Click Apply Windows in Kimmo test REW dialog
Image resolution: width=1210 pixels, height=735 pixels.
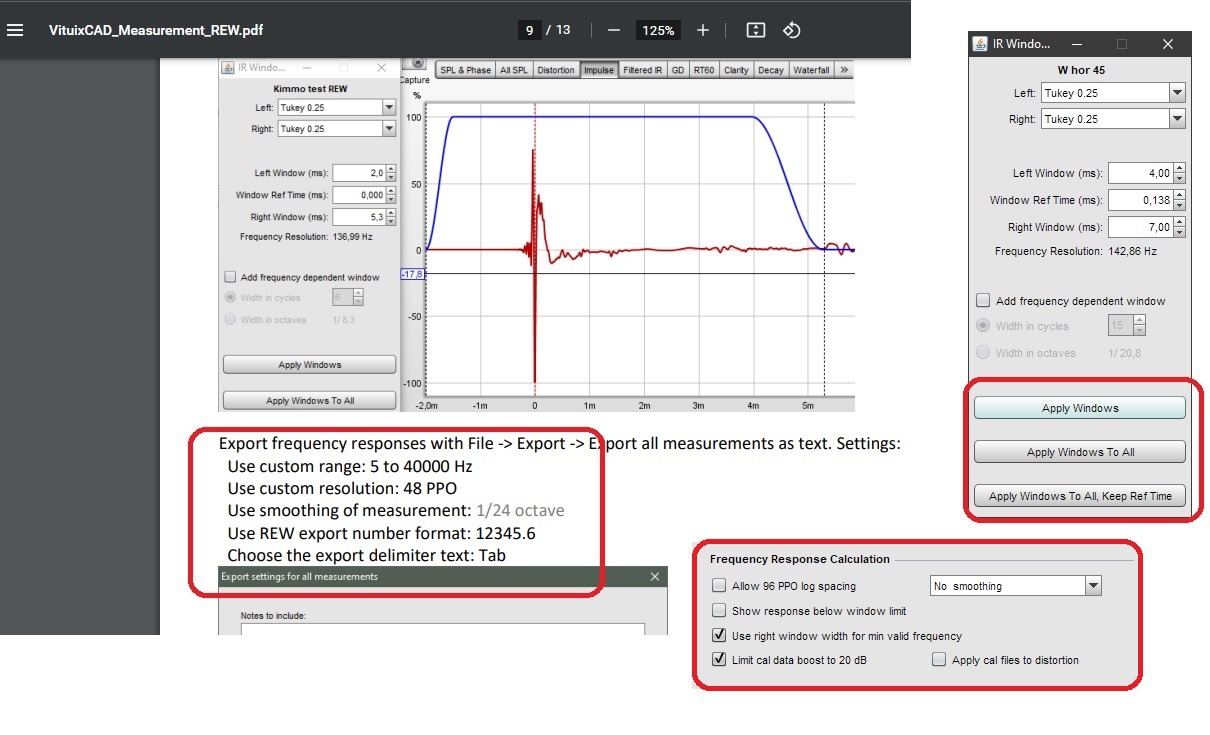(x=310, y=365)
